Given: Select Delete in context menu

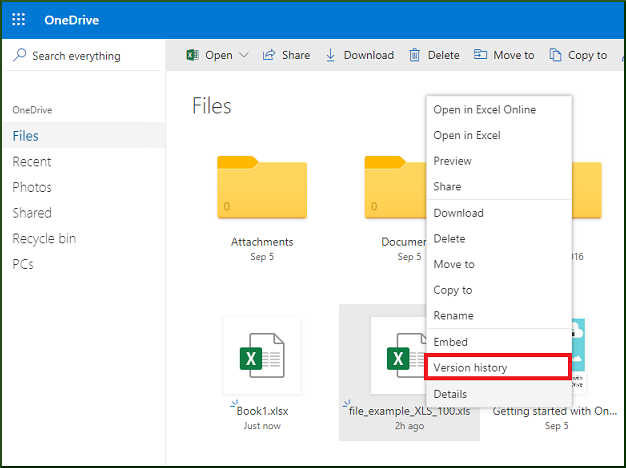Looking at the screenshot, I should coord(499,238).
